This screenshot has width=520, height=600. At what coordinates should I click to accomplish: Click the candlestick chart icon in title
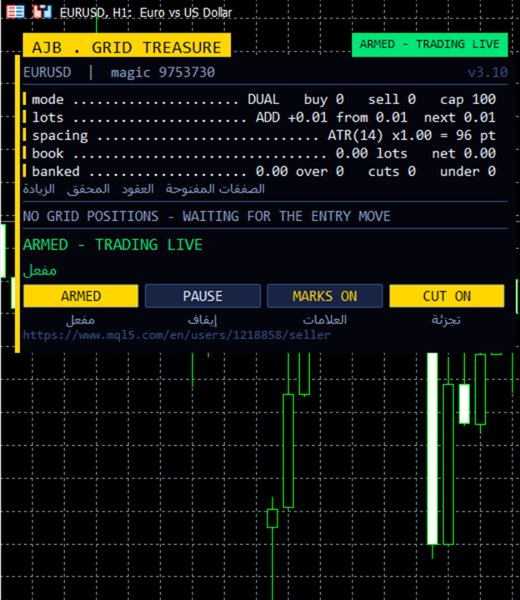tap(42, 12)
